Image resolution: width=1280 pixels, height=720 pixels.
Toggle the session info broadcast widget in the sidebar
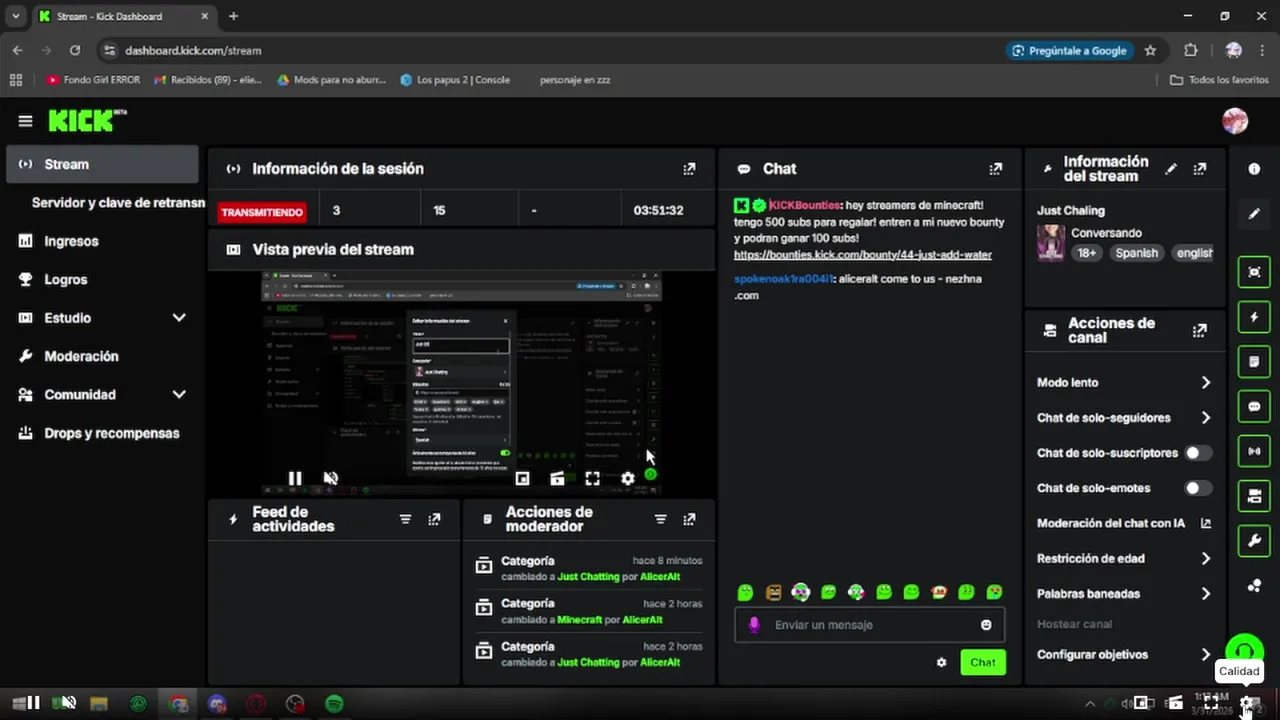[1254, 451]
